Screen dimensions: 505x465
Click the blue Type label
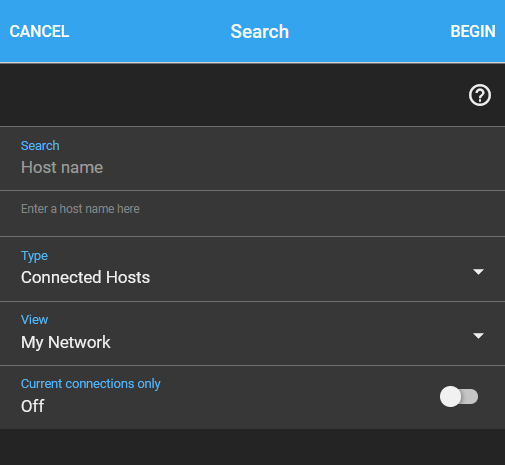click(34, 256)
